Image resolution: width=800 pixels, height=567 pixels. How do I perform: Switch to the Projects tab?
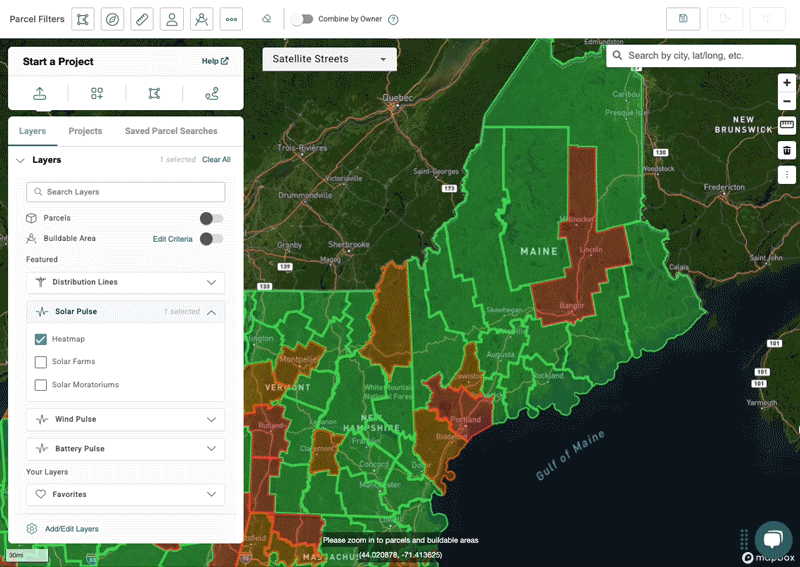[85, 131]
